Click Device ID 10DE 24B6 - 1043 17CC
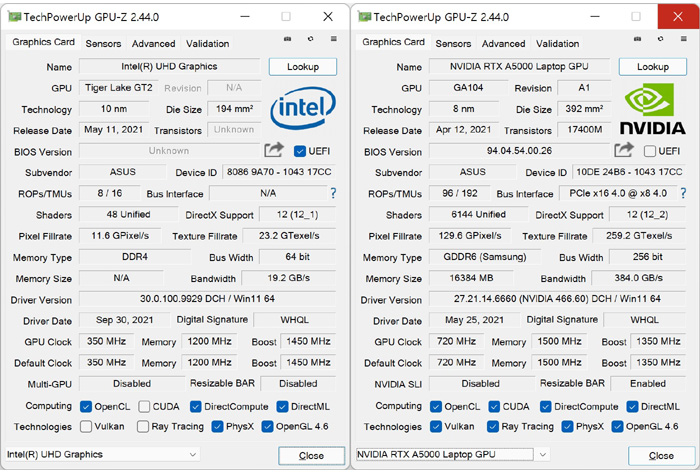Viewport: 700px width, 475px height. coord(629,172)
